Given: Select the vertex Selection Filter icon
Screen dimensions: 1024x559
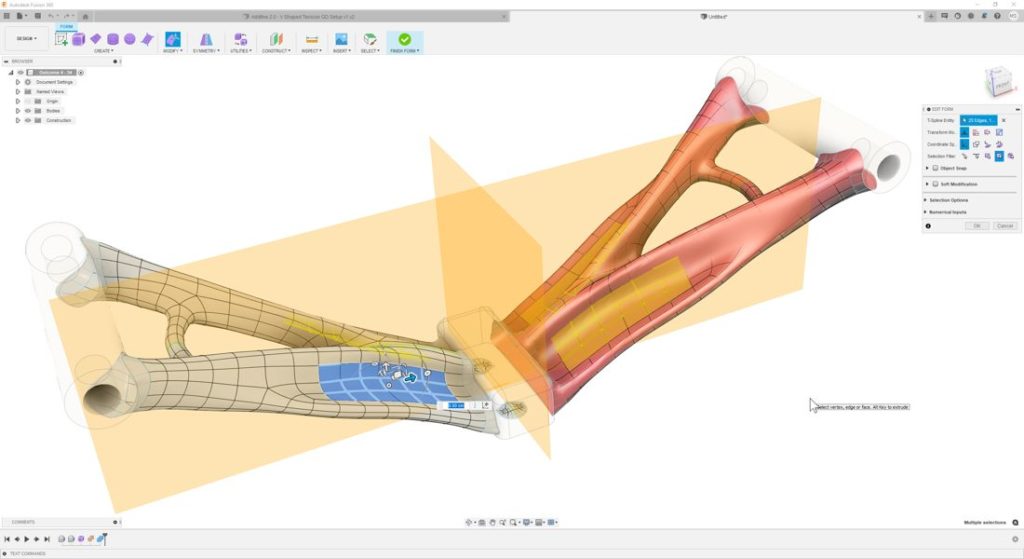Looking at the screenshot, I should pos(964,156).
